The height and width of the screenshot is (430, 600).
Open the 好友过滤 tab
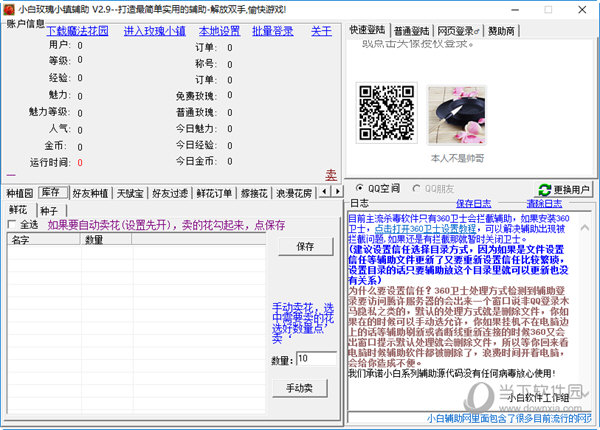pos(170,193)
